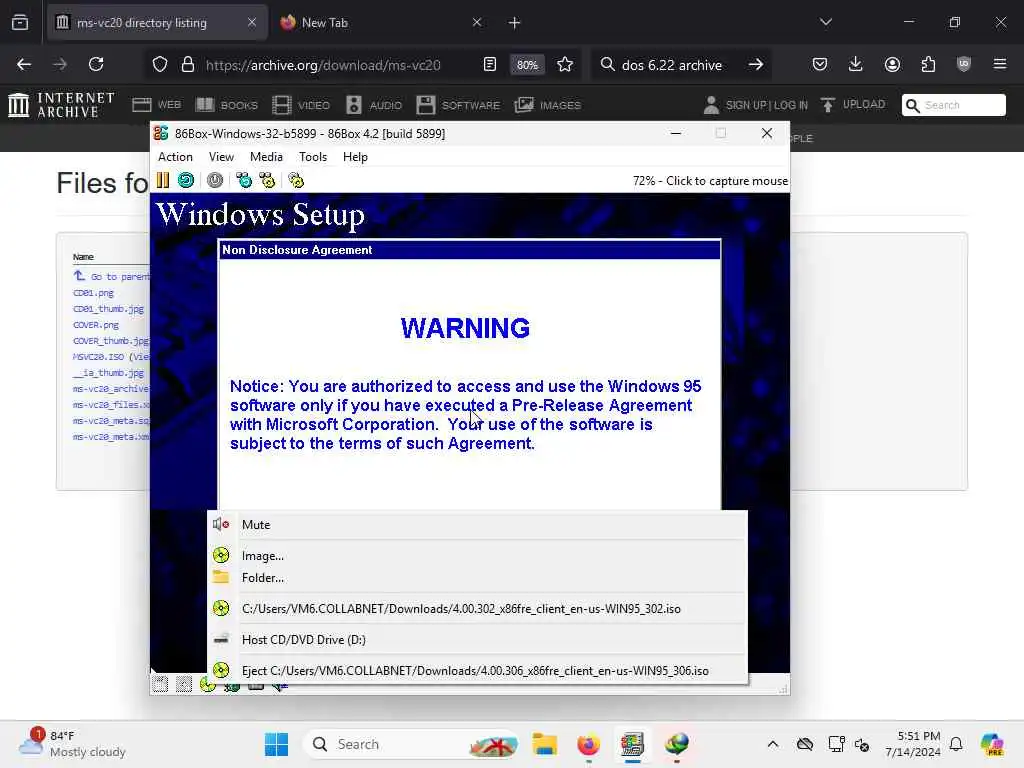Click the 72% capture mouse status text
This screenshot has height=768, width=1024.
(x=710, y=181)
